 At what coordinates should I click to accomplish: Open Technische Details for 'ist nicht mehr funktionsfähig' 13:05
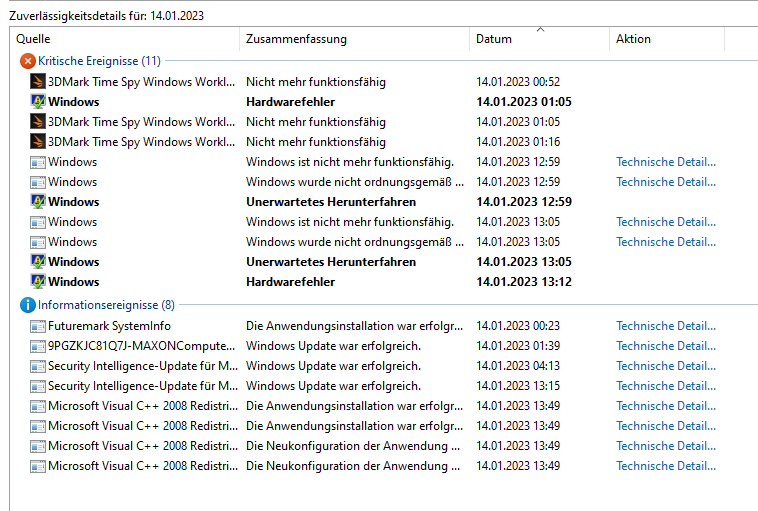tap(666, 222)
